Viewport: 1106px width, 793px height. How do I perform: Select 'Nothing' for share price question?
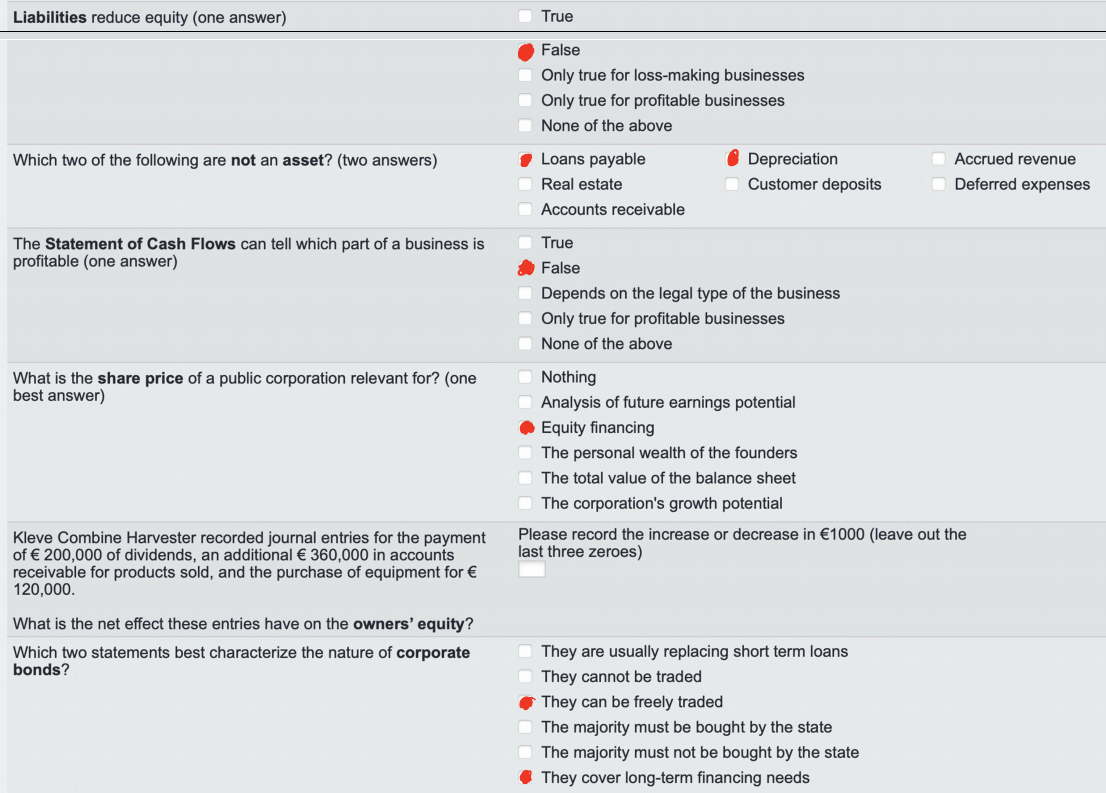tap(525, 377)
